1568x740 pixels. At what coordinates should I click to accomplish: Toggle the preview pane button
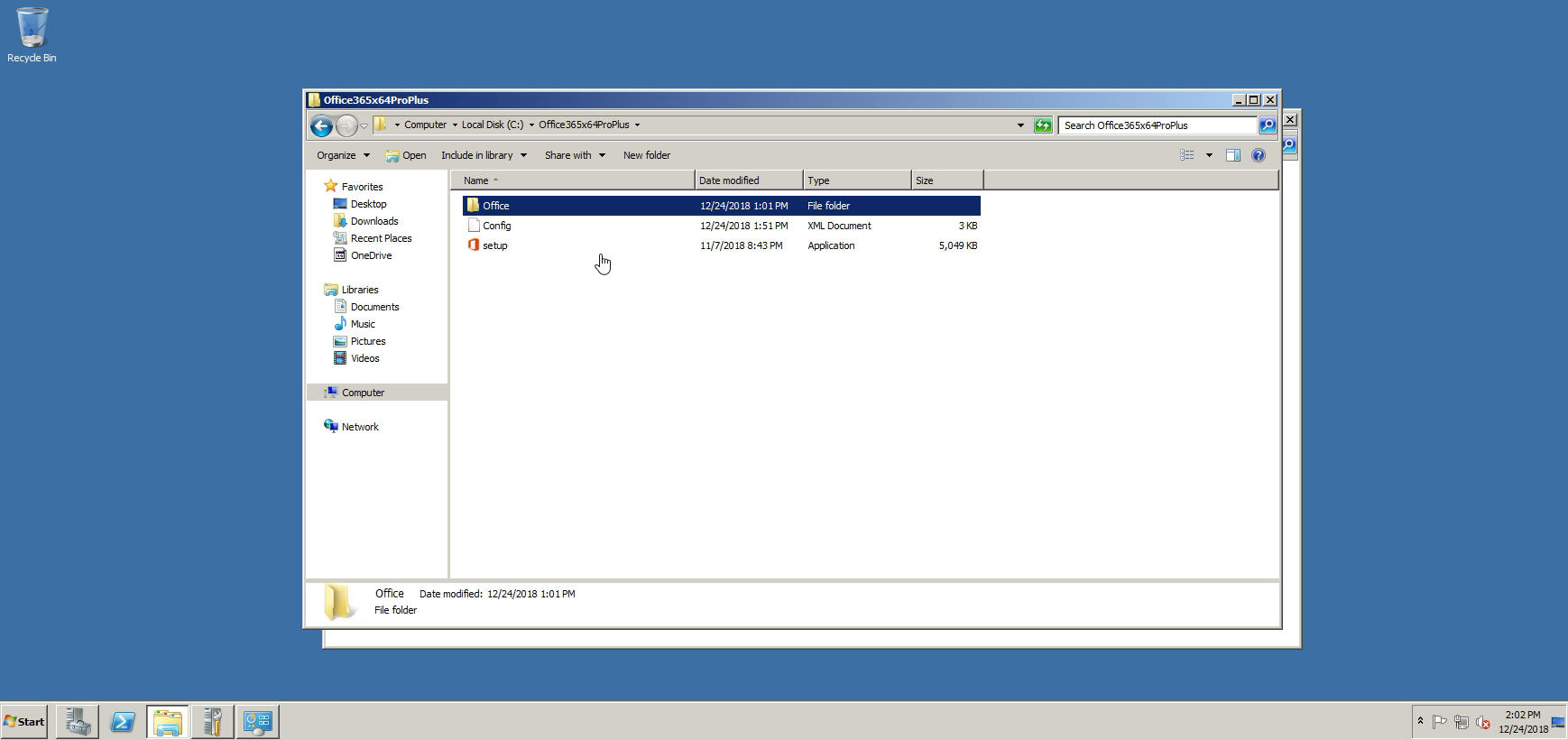(1232, 155)
